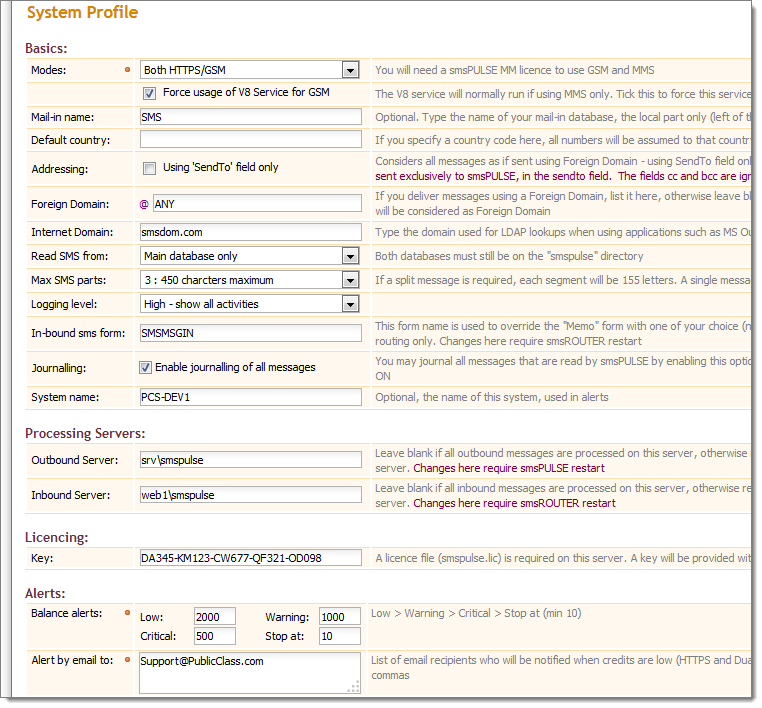
Task: Click the System name field PCS-DEV1
Action: tap(251, 397)
